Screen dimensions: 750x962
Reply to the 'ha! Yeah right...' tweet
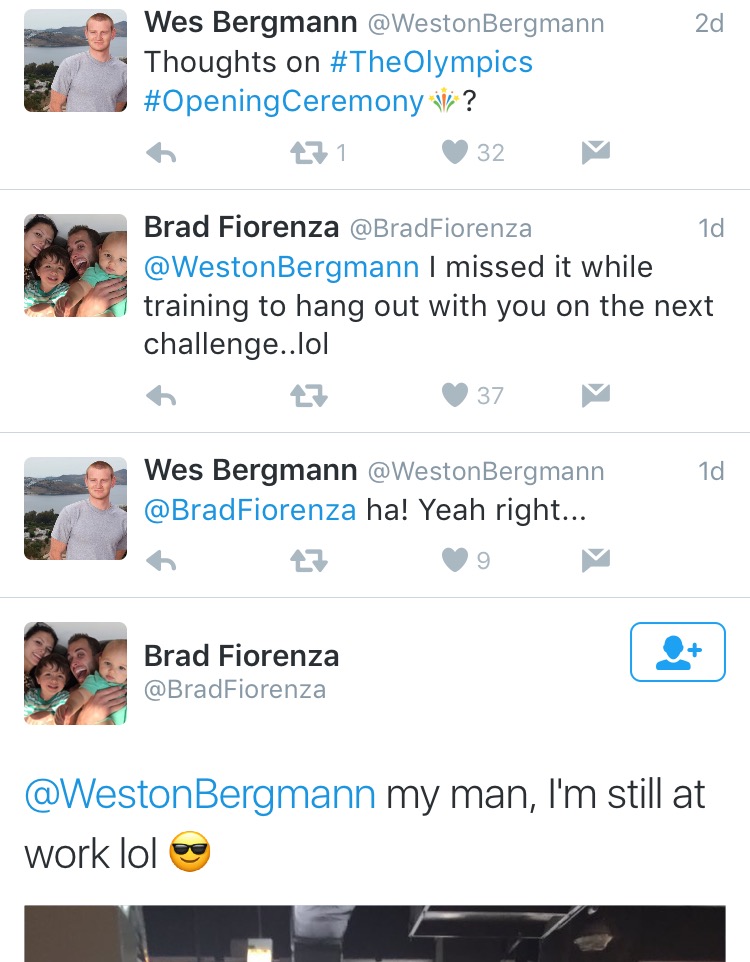[161, 560]
